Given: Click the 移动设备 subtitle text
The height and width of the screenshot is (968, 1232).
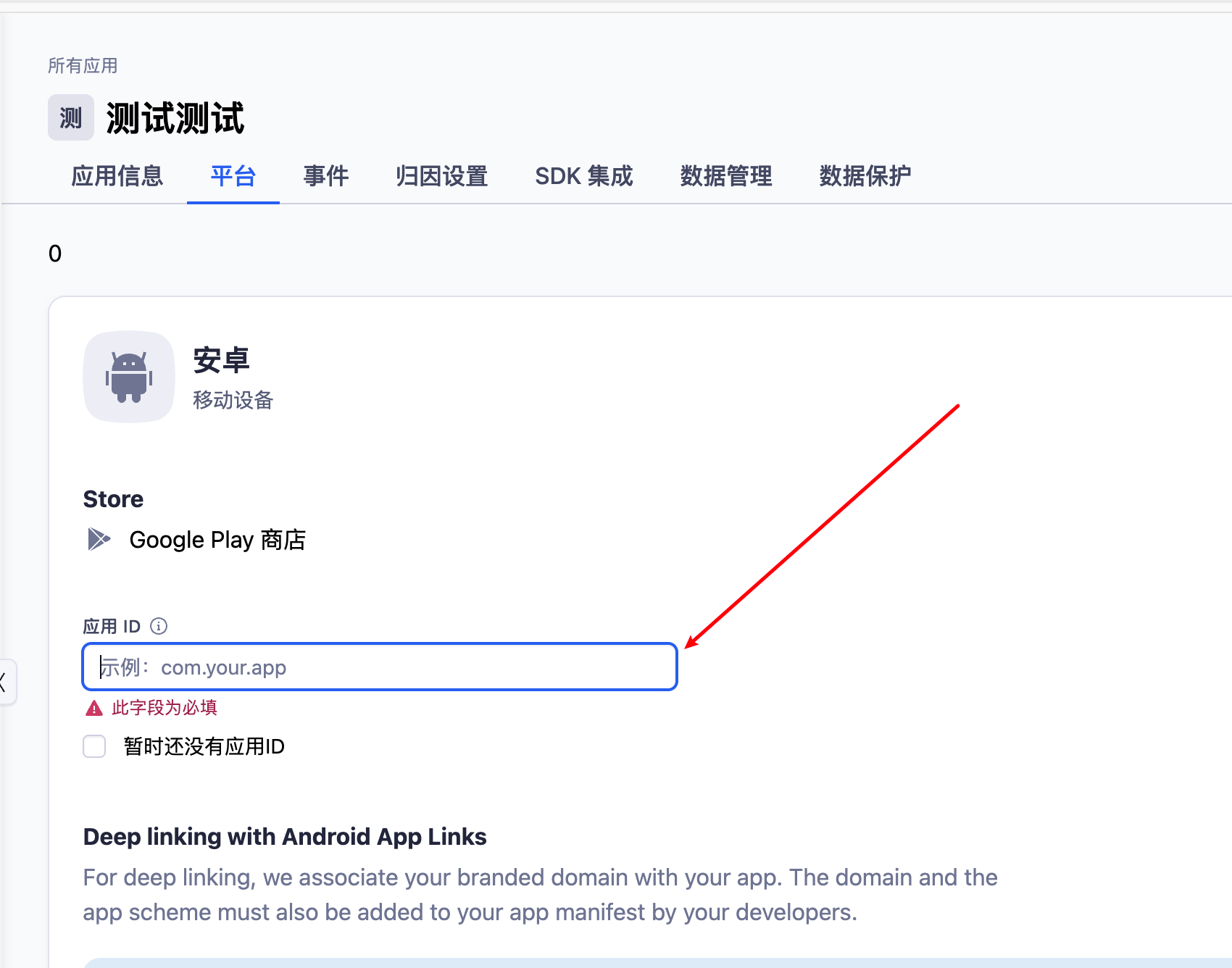Looking at the screenshot, I should 233,400.
